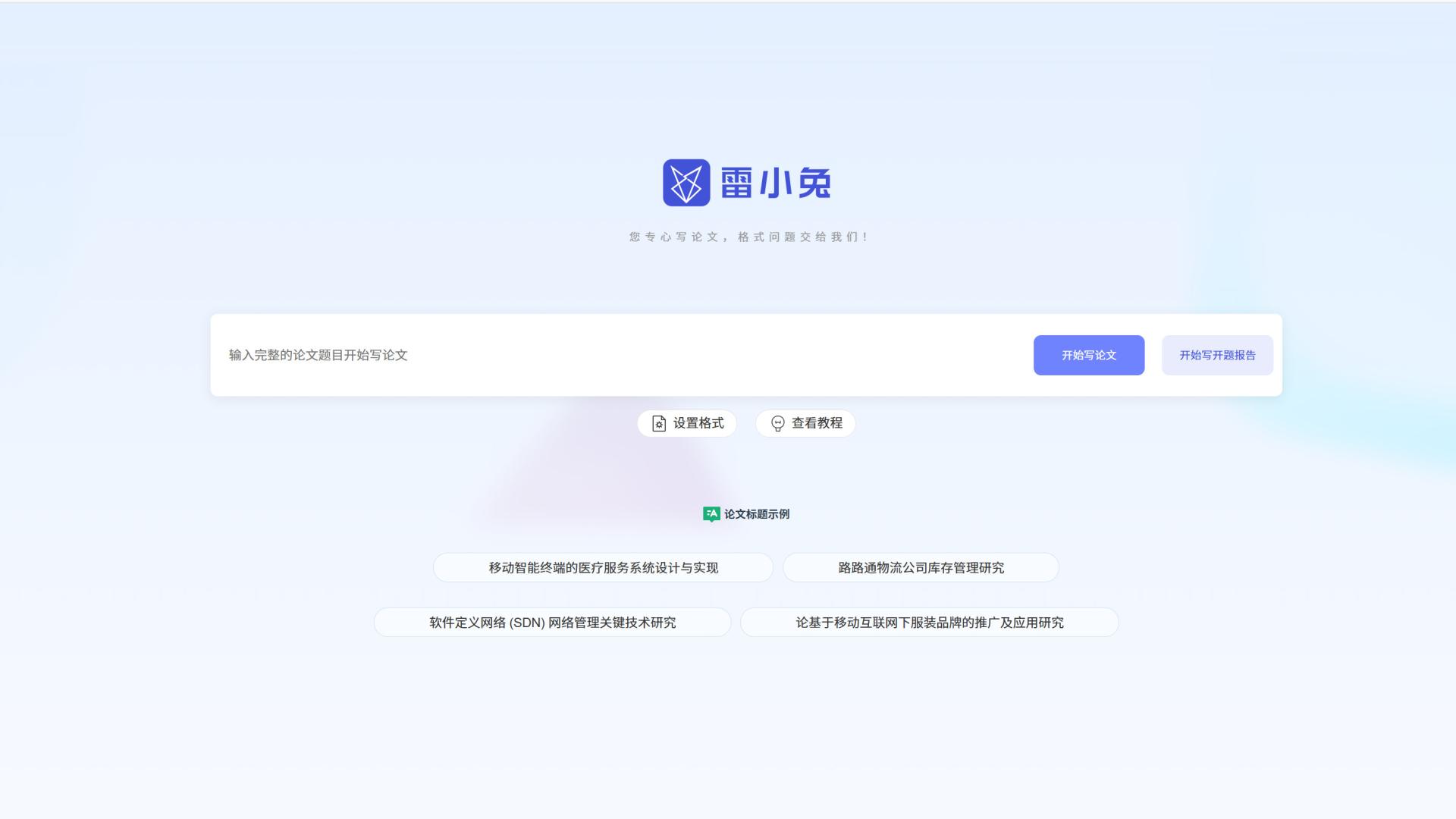Click the 开始写开题报告 button

pyautogui.click(x=1217, y=355)
